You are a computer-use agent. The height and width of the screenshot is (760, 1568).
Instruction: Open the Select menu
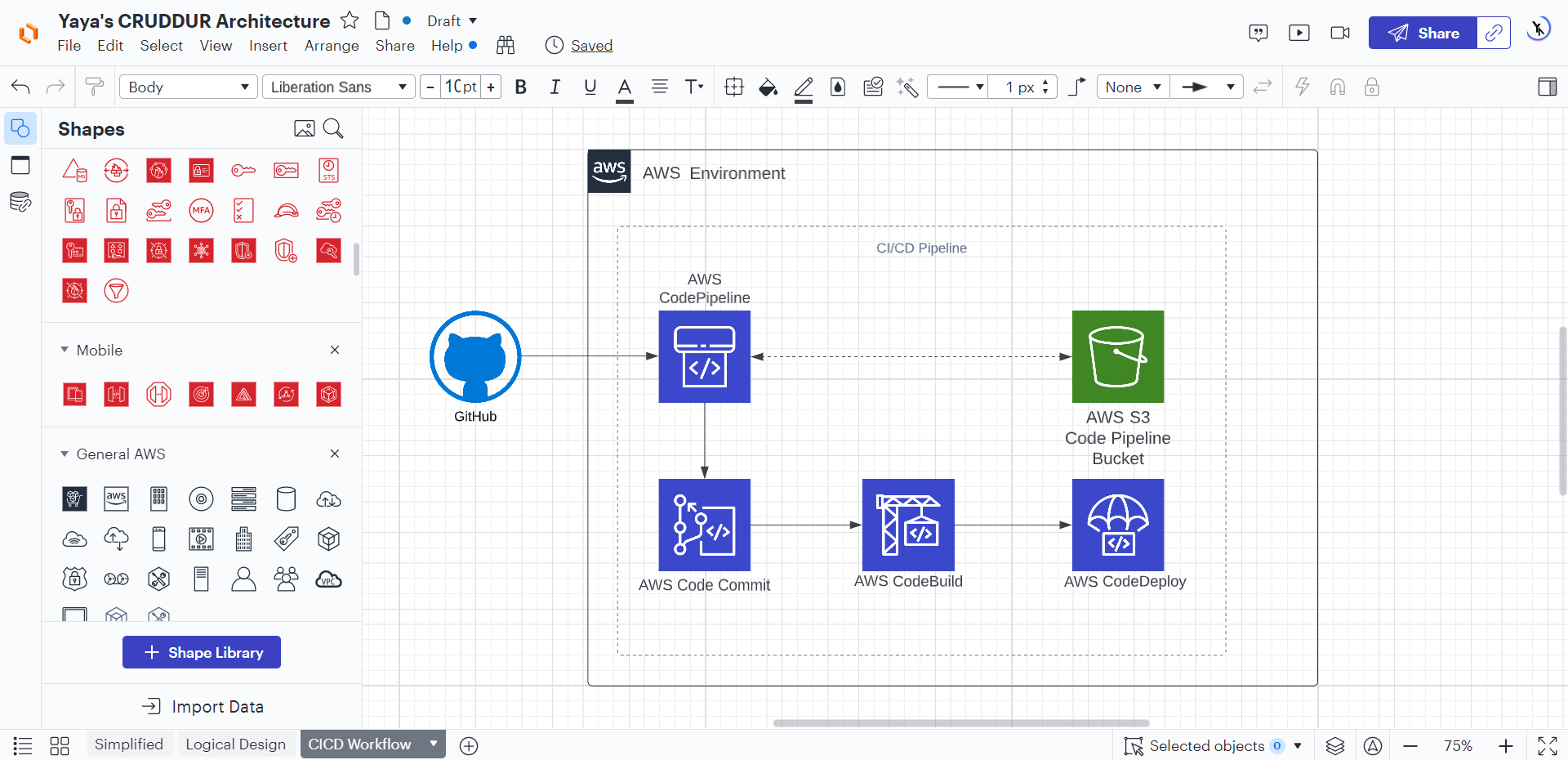[161, 46]
